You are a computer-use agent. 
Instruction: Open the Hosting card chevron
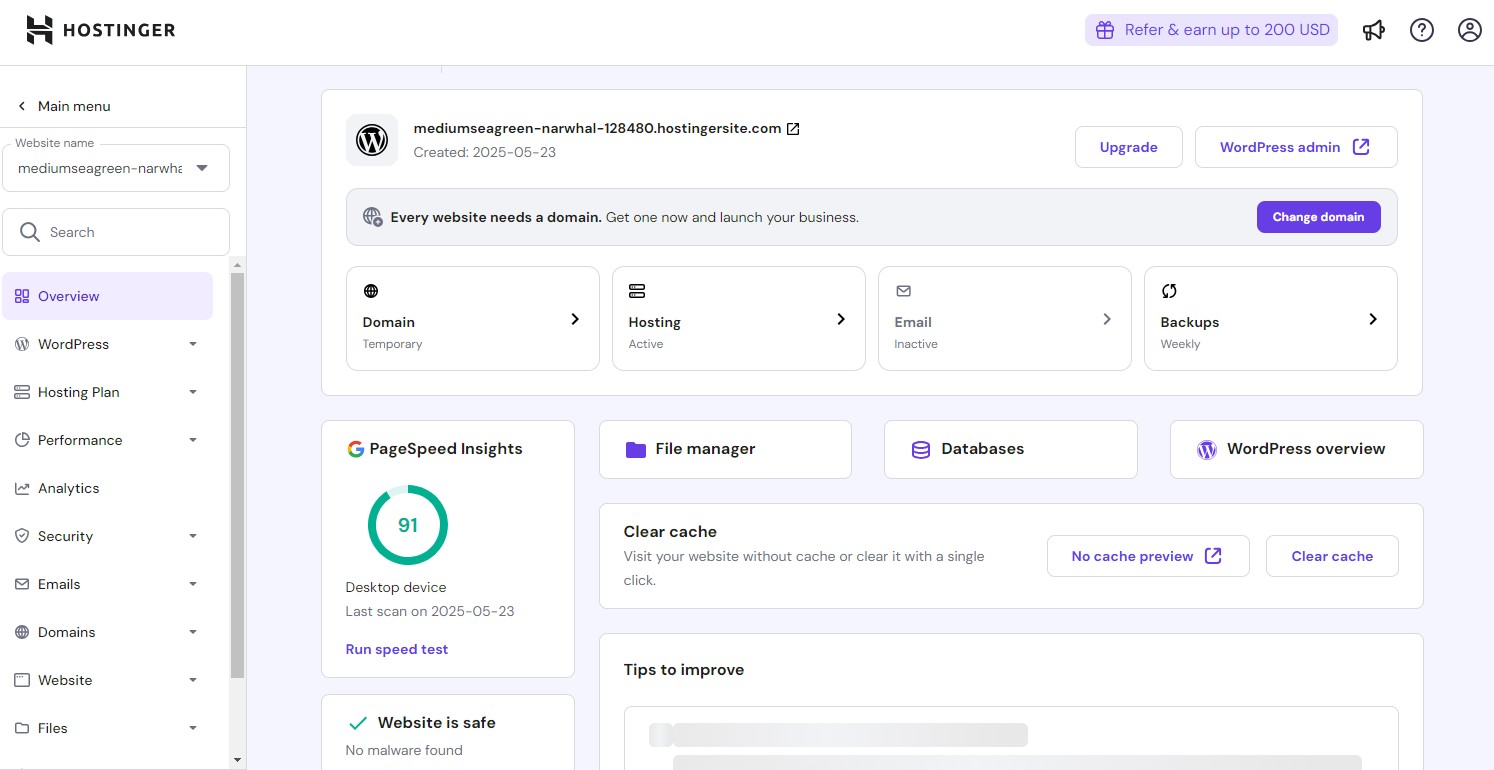841,319
